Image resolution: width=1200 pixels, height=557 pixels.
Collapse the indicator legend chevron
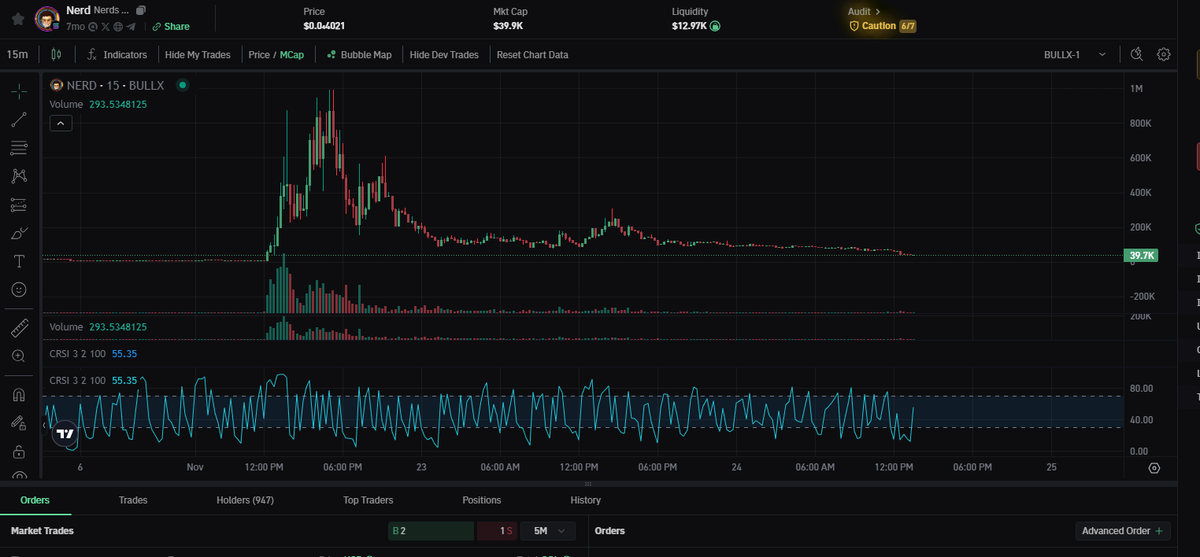tap(60, 123)
